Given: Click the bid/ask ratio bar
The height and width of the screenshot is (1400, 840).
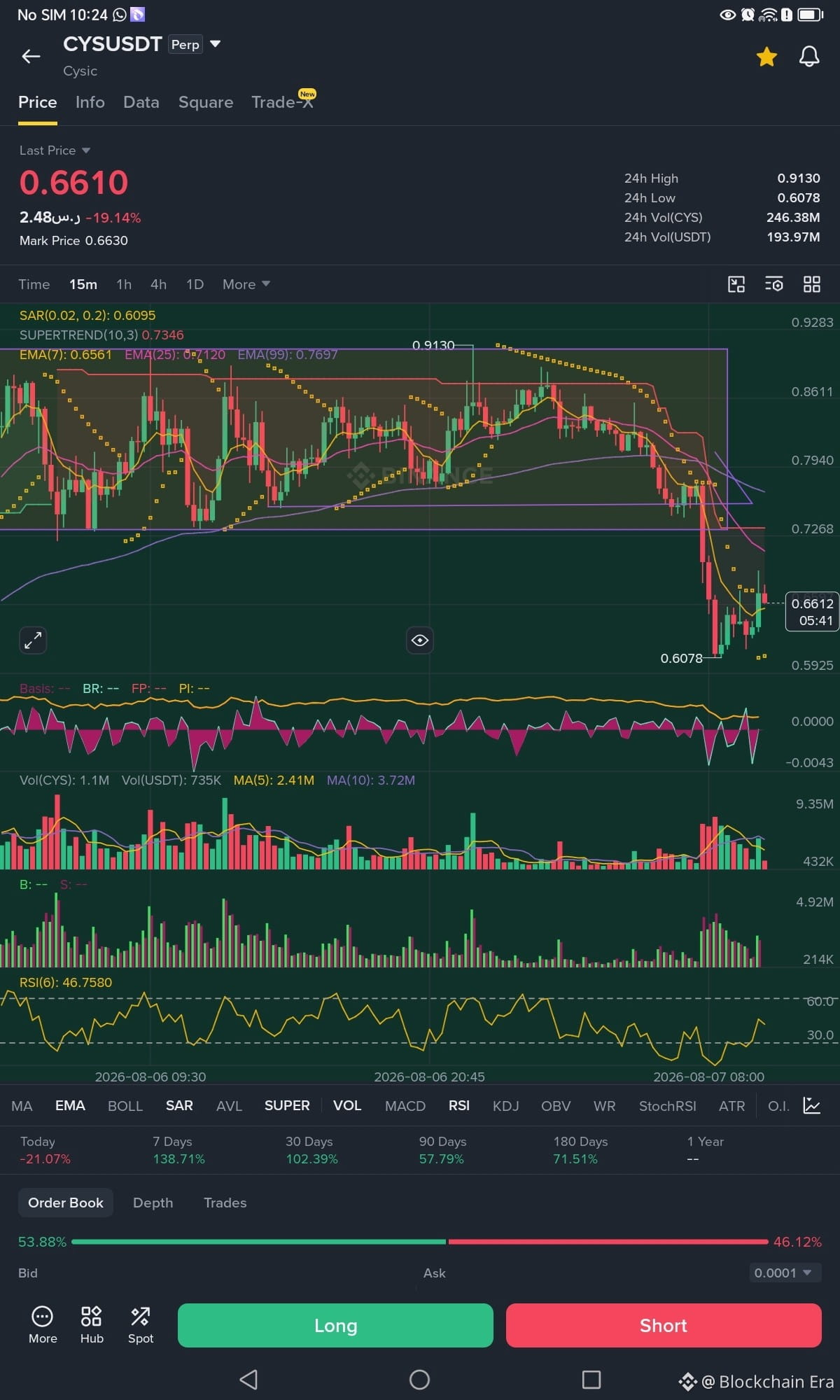Looking at the screenshot, I should [x=420, y=1242].
